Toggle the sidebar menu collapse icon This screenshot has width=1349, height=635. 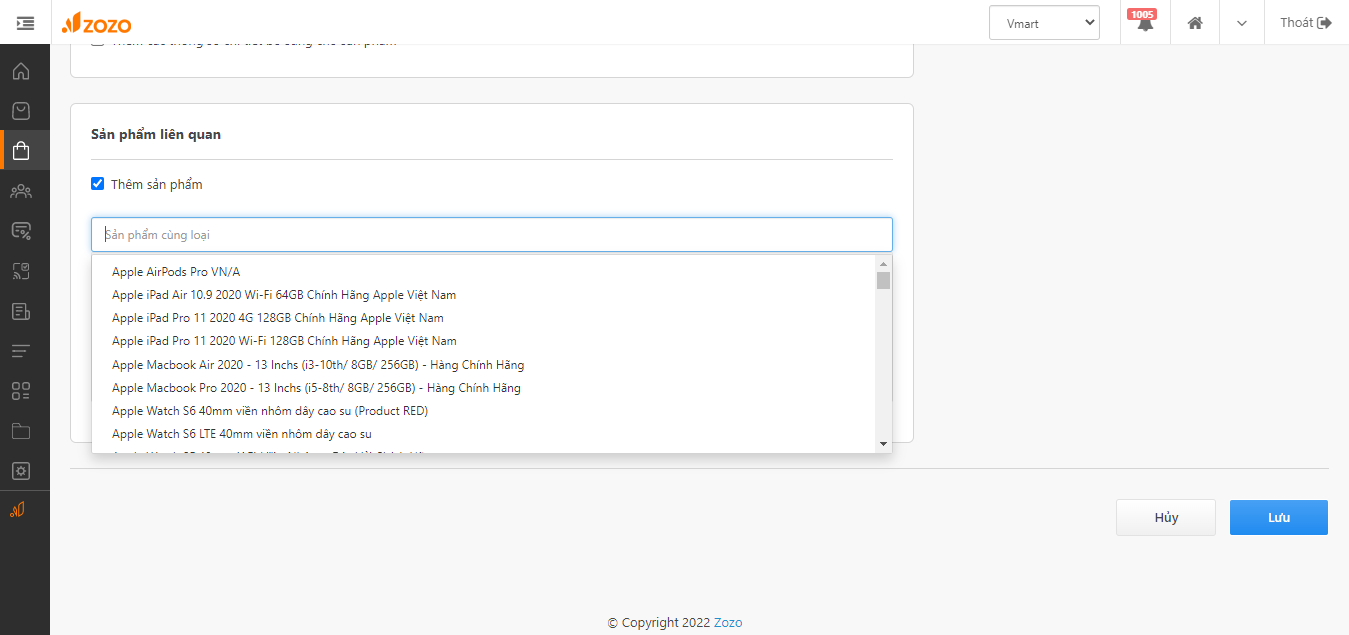point(25,22)
